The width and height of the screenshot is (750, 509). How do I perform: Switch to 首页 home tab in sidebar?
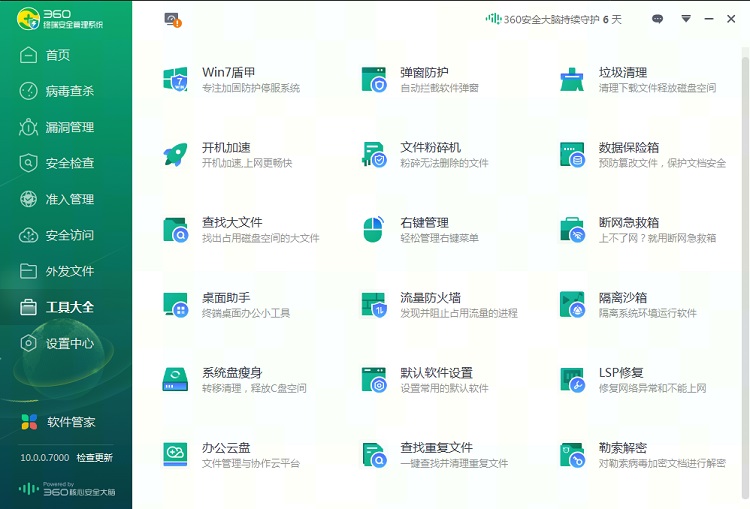click(58, 55)
